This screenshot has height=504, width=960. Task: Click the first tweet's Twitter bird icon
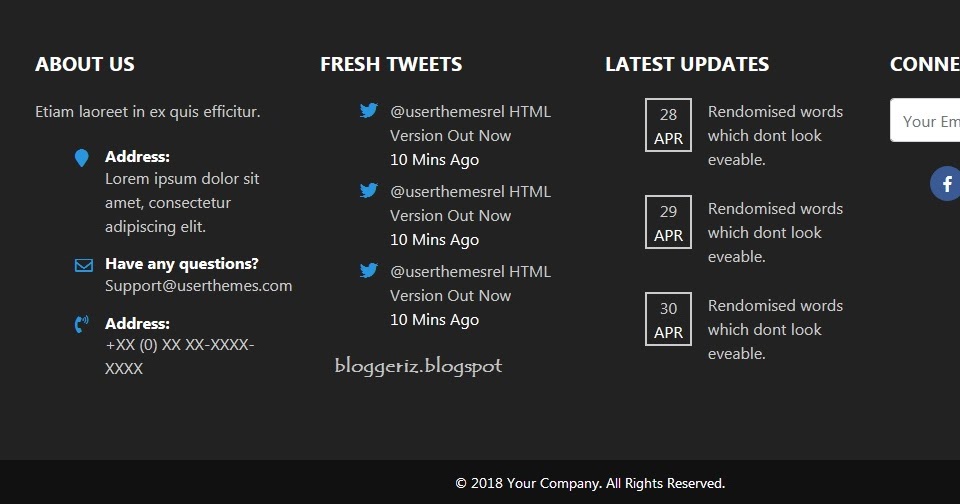coord(369,111)
